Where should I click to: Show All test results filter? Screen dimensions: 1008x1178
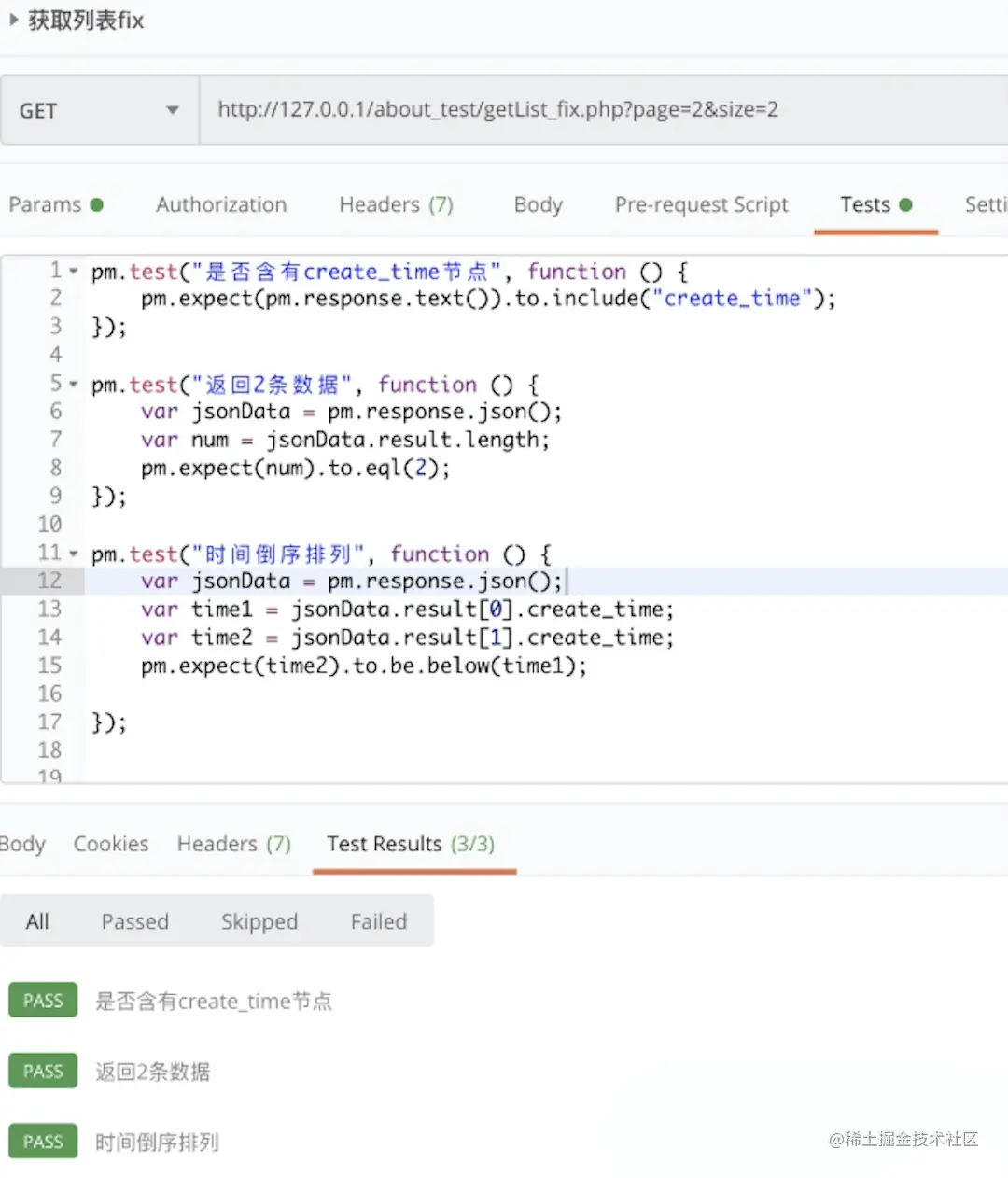(x=37, y=921)
